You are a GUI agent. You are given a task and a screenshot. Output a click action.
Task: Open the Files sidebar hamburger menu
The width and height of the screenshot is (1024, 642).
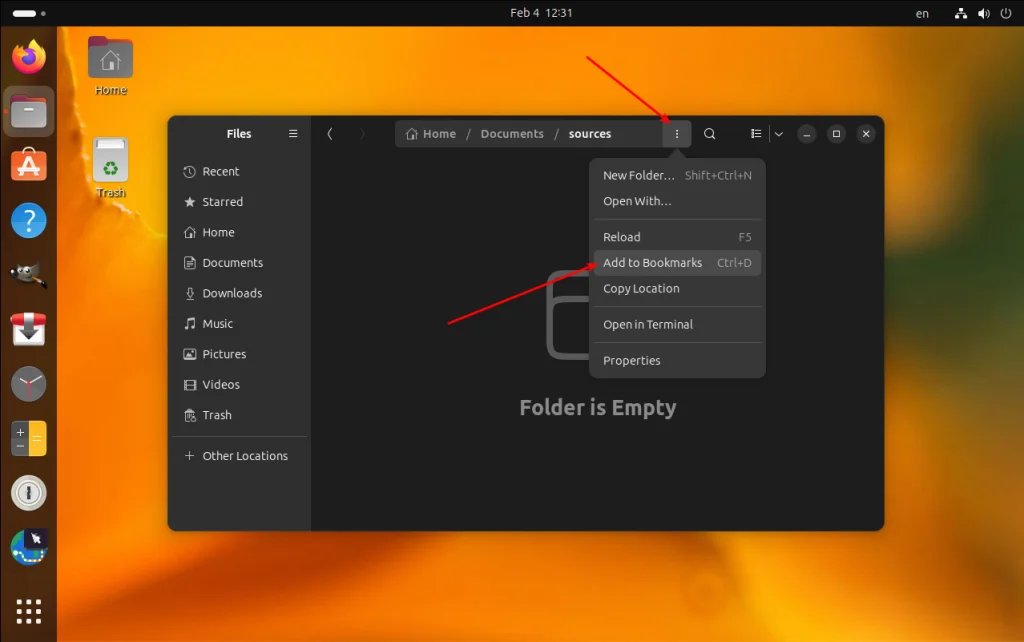click(x=293, y=134)
